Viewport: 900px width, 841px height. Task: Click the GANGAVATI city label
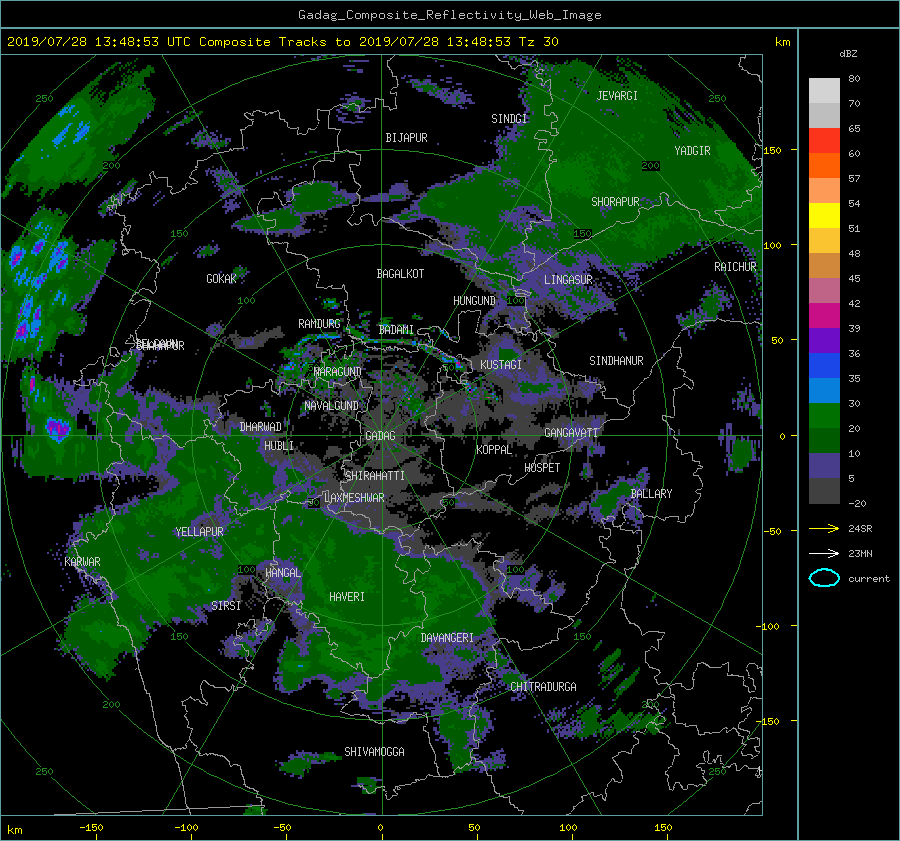point(571,433)
